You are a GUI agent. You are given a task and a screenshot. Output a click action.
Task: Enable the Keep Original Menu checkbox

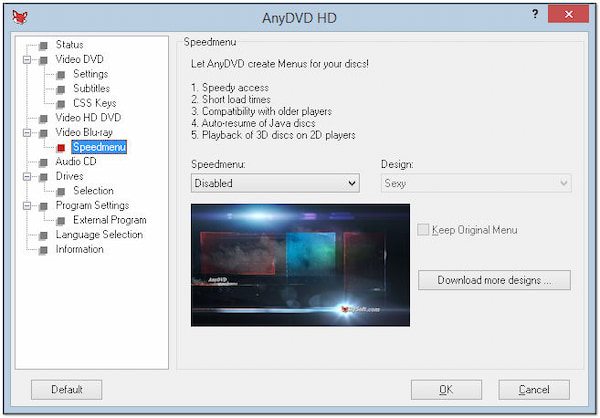click(423, 230)
